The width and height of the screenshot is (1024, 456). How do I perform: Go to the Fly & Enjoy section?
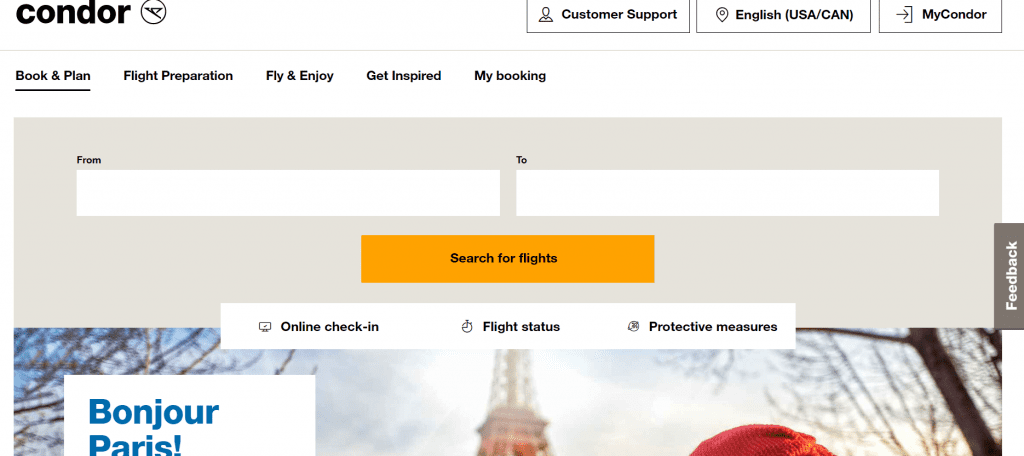coord(299,76)
